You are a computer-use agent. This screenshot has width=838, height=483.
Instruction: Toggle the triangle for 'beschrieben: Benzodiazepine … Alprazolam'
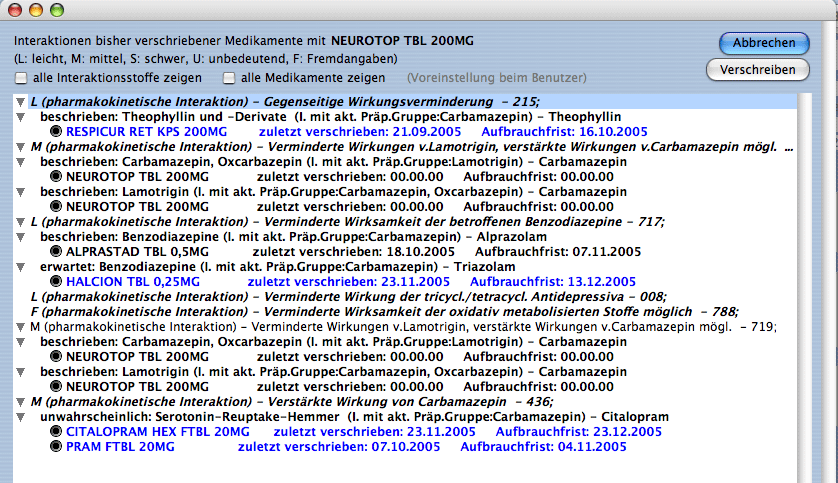[x=20, y=236]
